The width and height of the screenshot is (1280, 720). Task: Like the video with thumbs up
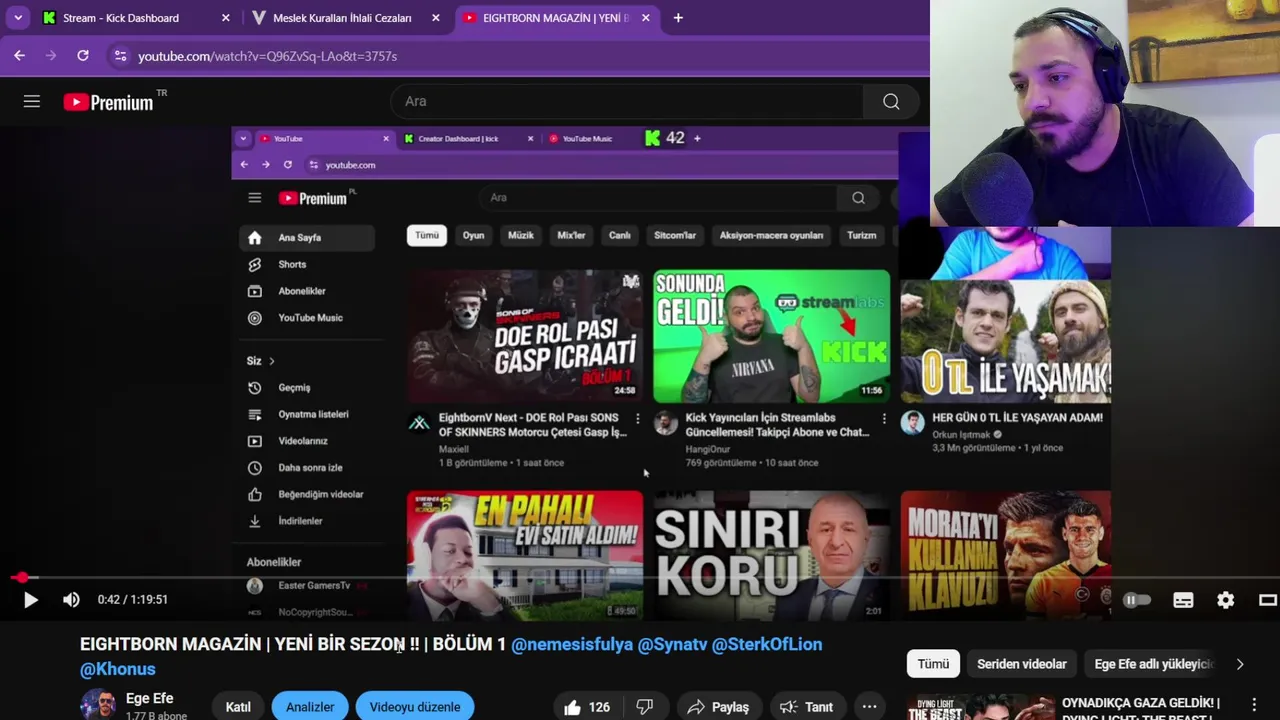pos(587,707)
